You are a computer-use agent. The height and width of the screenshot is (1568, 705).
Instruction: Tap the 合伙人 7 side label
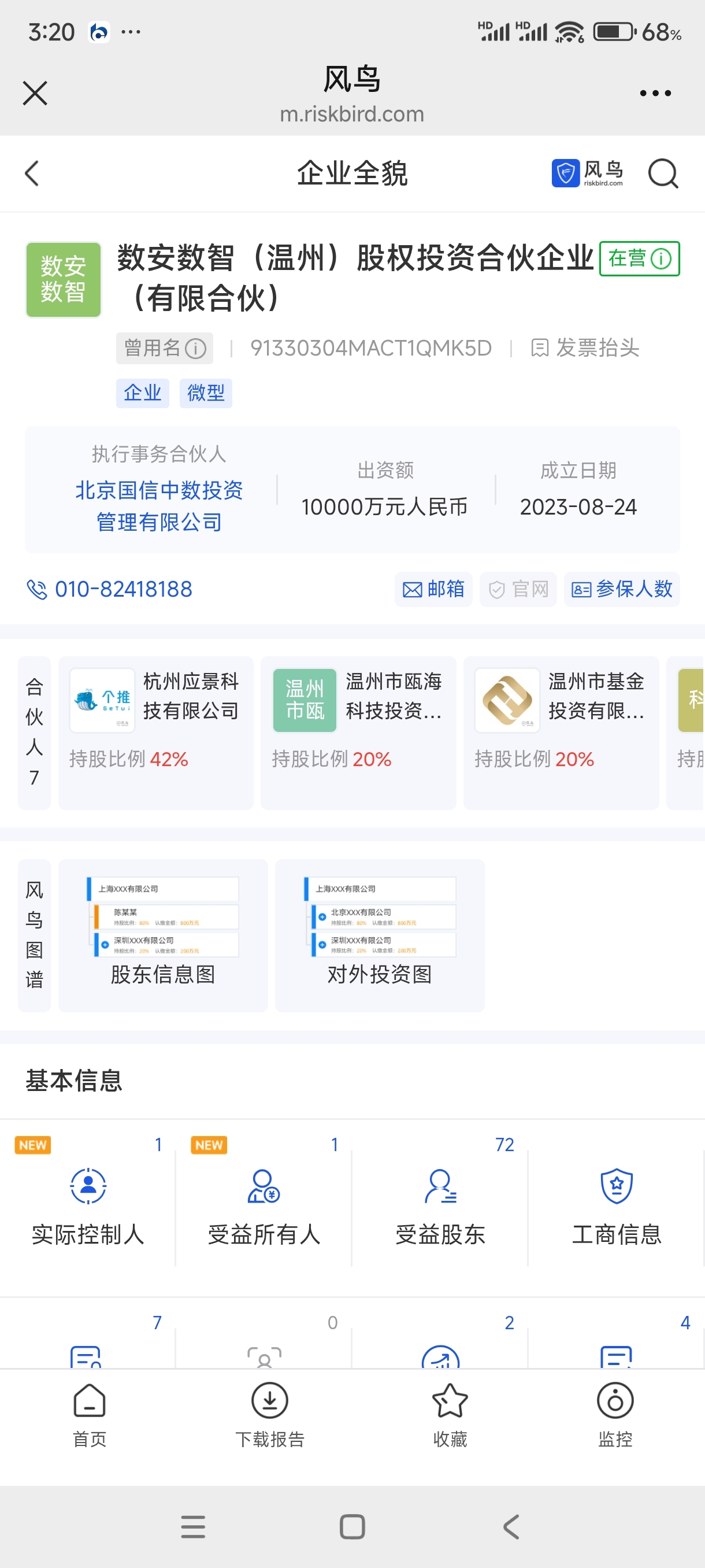coord(34,733)
